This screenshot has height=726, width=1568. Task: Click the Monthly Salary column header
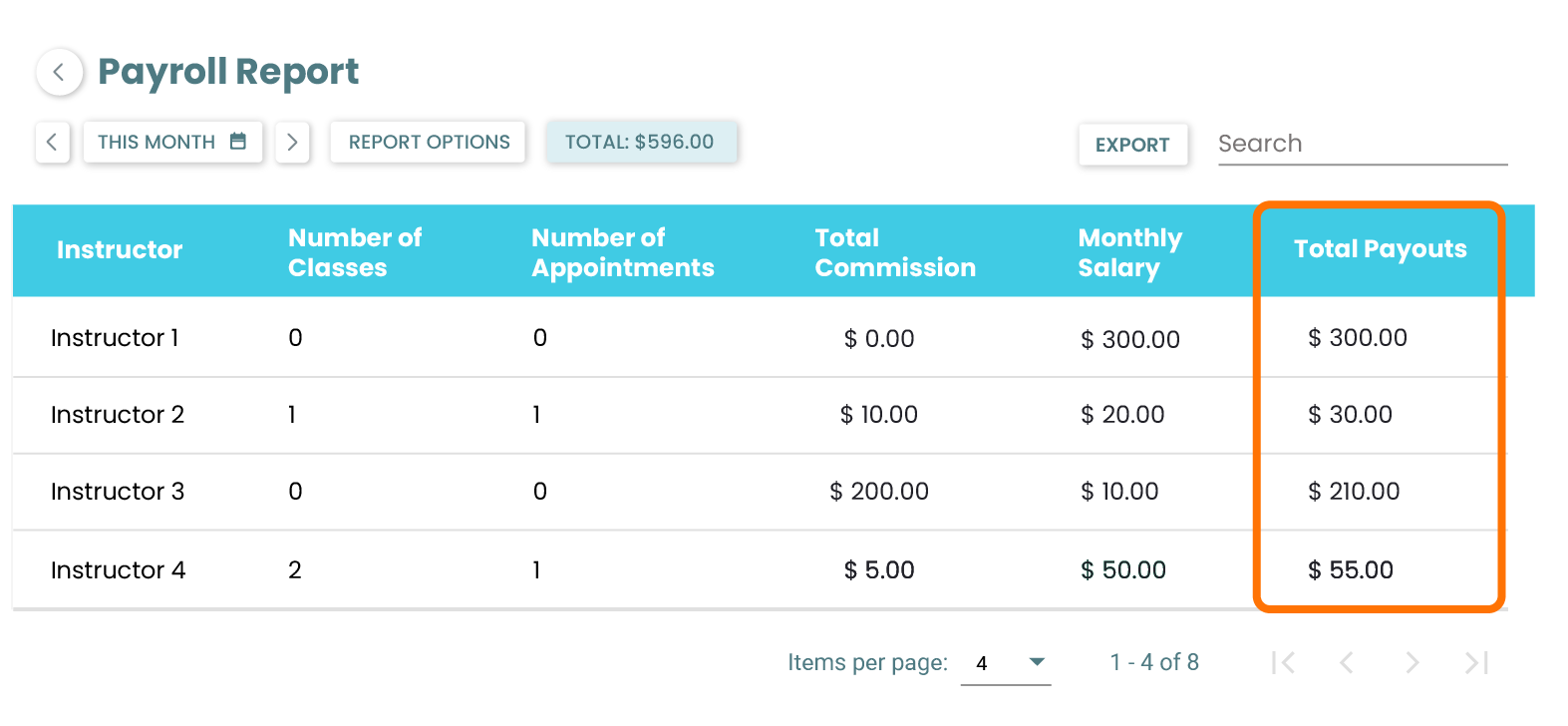tap(1129, 252)
